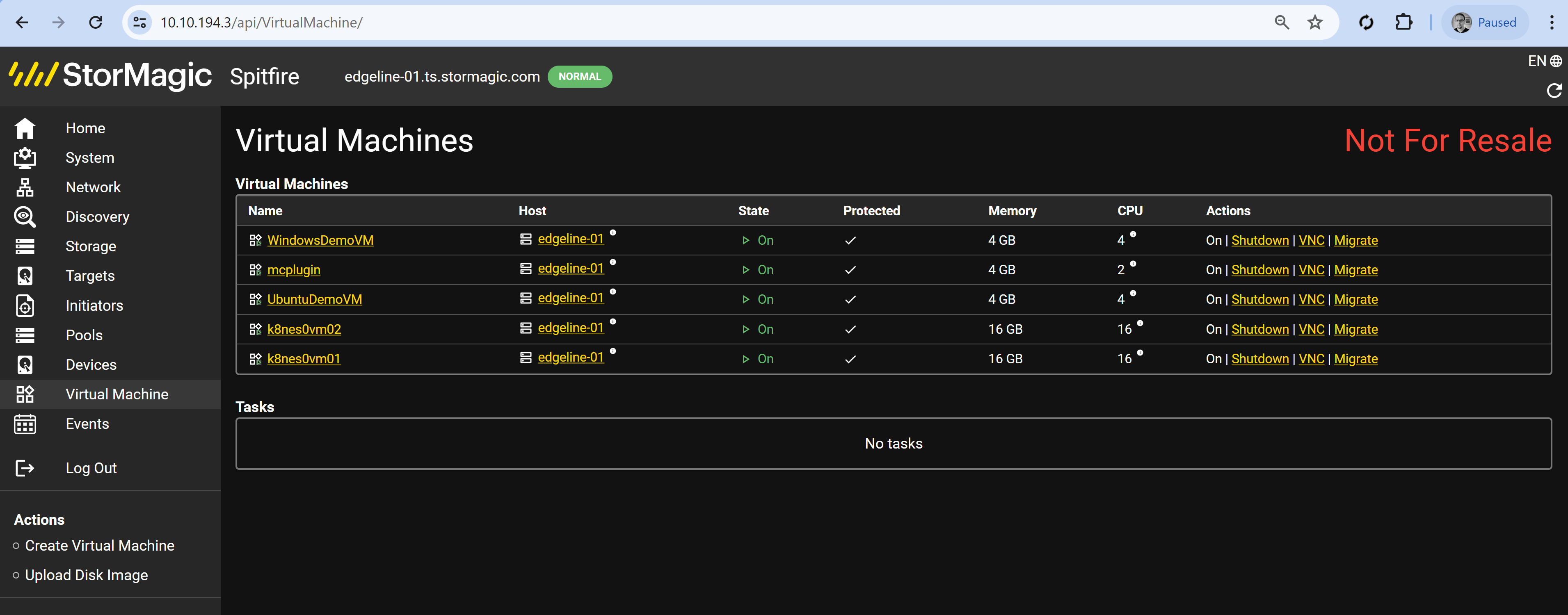Open the Home menu item
Image resolution: width=1568 pixels, height=615 pixels.
[85, 128]
